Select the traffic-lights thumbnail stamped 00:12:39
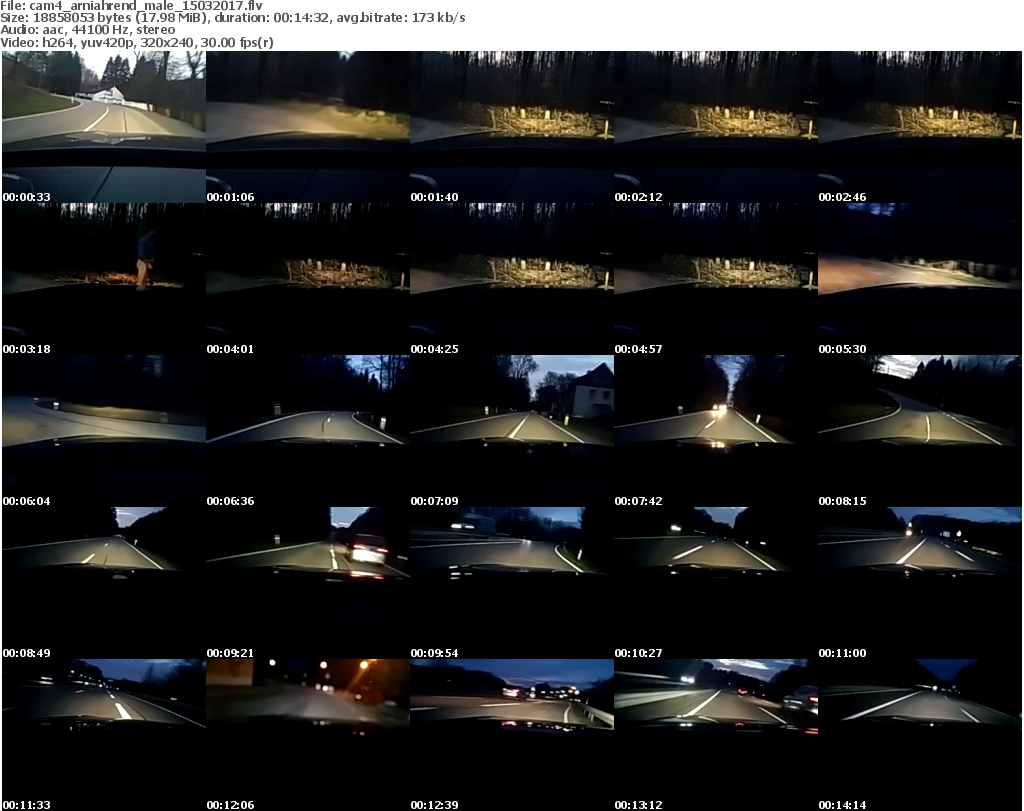Screen dimensions: 1024x811 [x=511, y=735]
